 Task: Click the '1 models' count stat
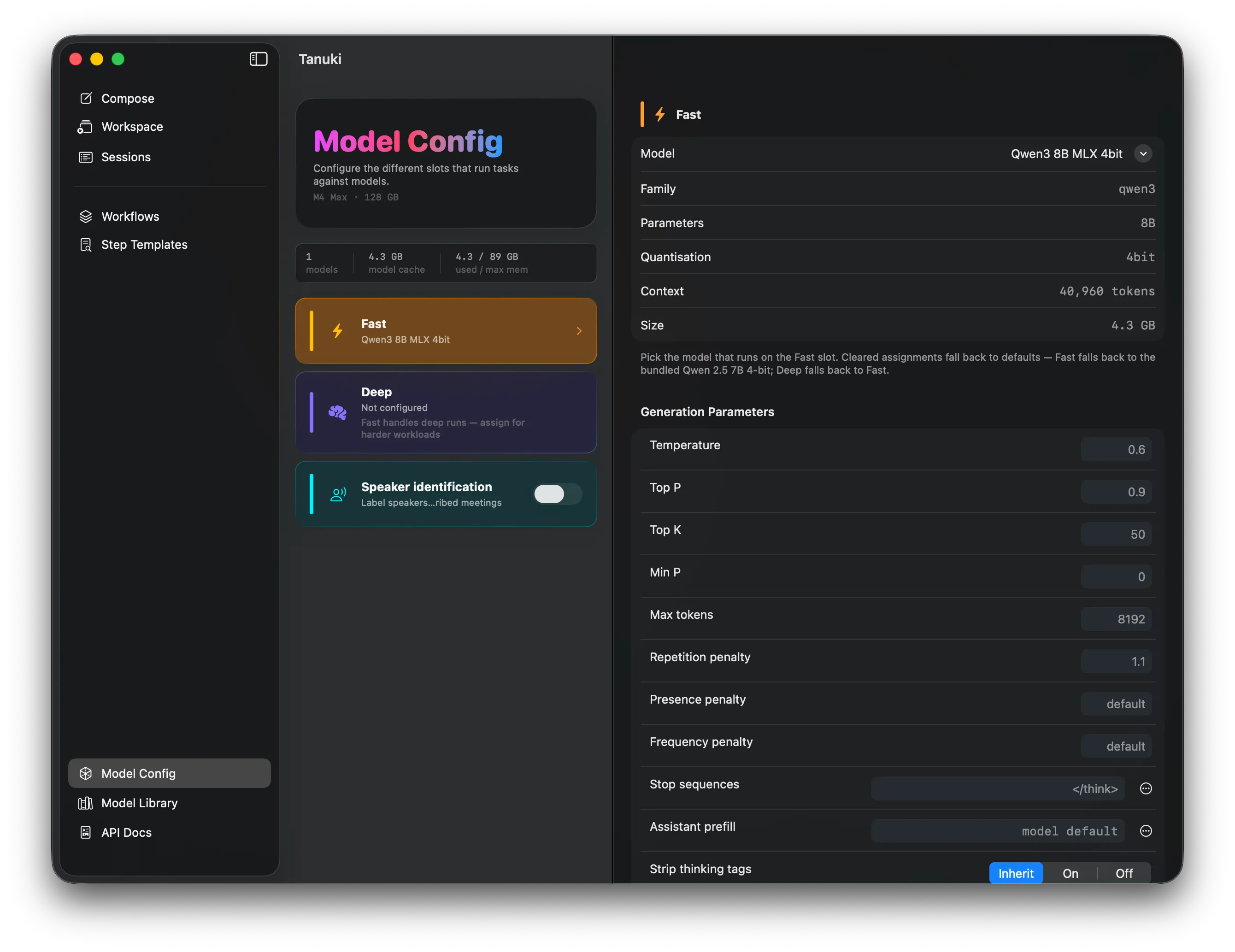click(x=321, y=263)
